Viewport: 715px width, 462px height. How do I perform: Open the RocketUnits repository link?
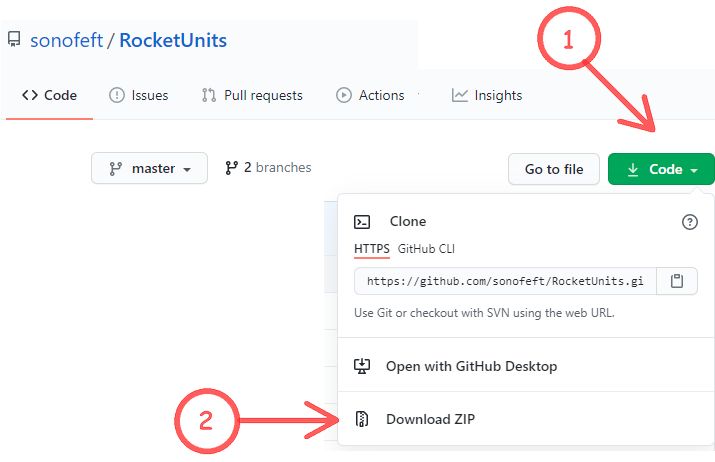point(173,40)
